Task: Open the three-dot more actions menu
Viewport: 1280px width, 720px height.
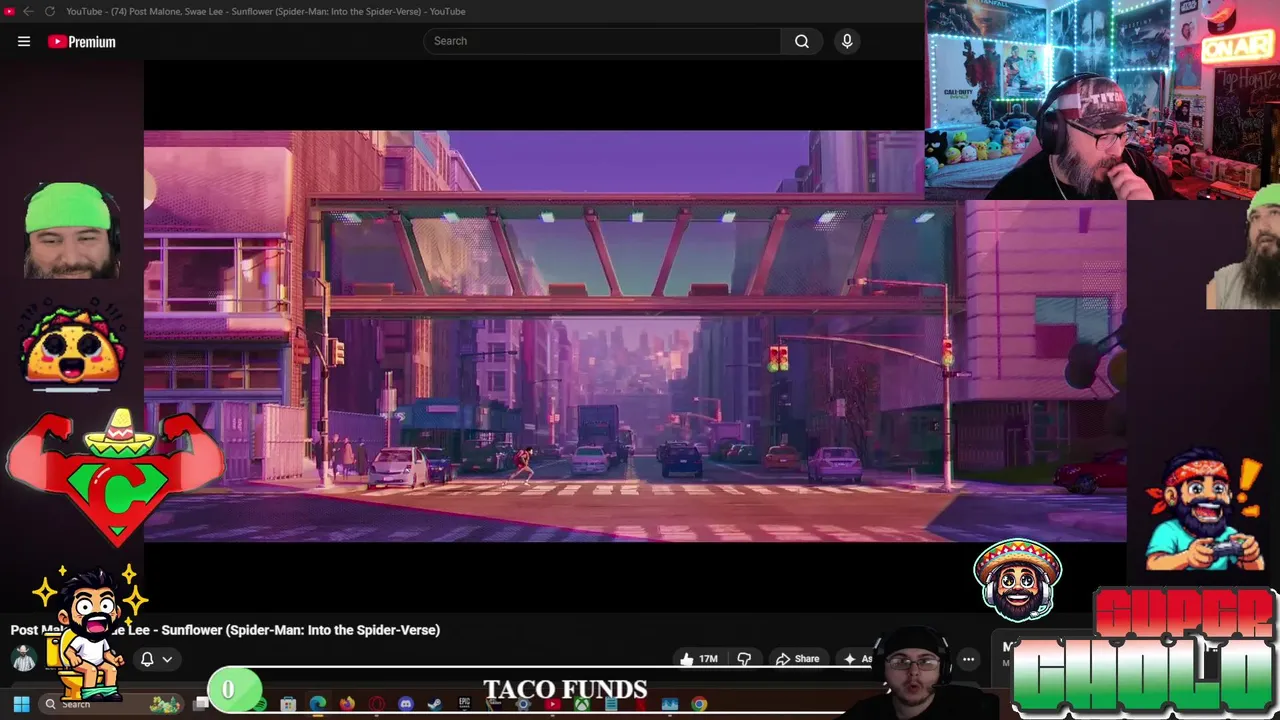Action: click(968, 659)
